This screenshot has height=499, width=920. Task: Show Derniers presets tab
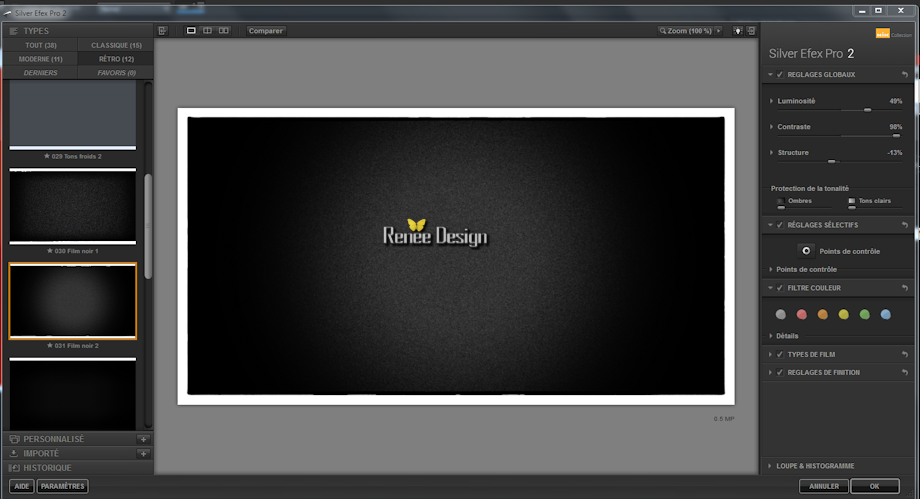[x=40, y=73]
